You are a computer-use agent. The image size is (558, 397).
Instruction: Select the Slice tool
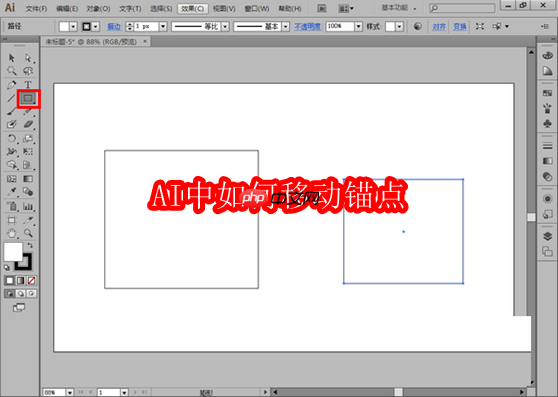click(28, 220)
